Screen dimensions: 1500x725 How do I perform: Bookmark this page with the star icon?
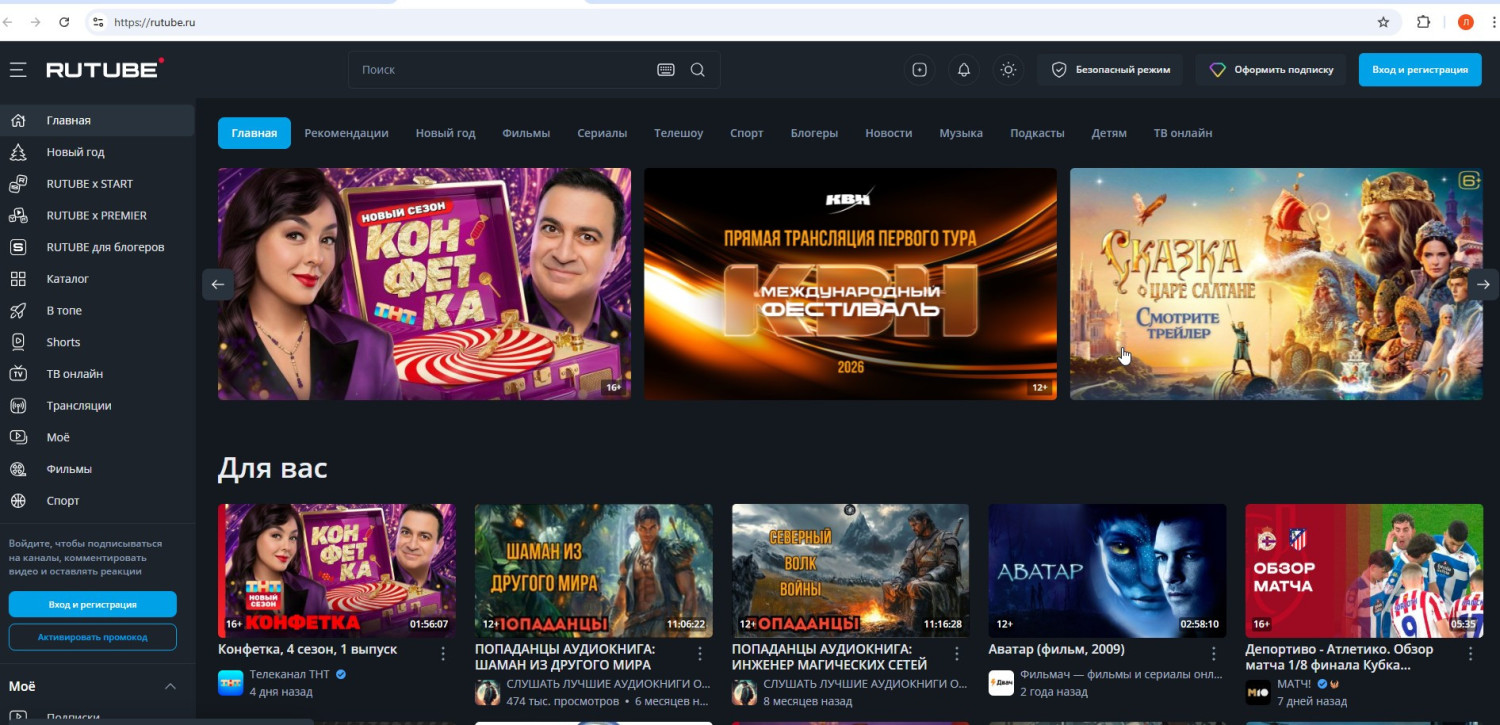[x=1383, y=22]
